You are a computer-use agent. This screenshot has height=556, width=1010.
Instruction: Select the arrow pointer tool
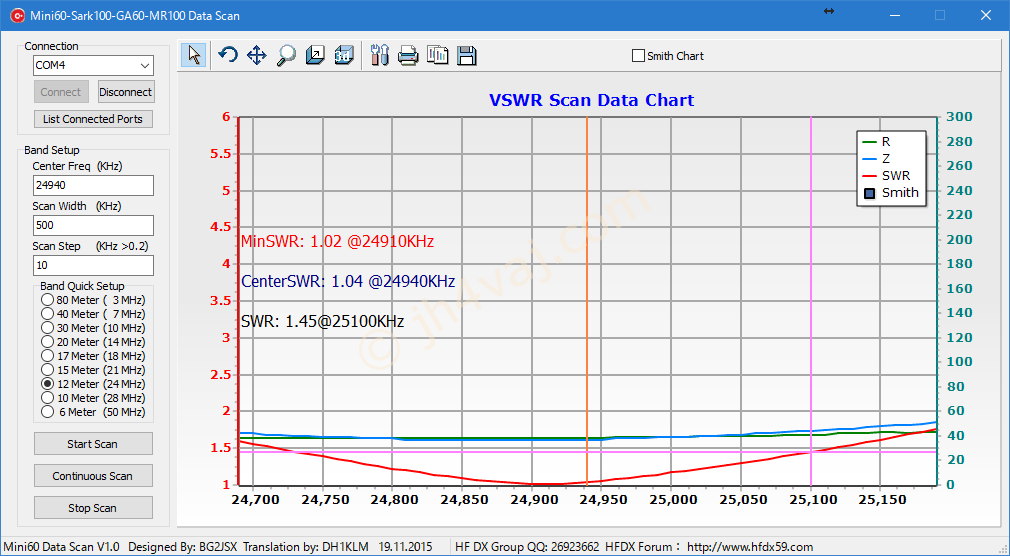tap(194, 55)
